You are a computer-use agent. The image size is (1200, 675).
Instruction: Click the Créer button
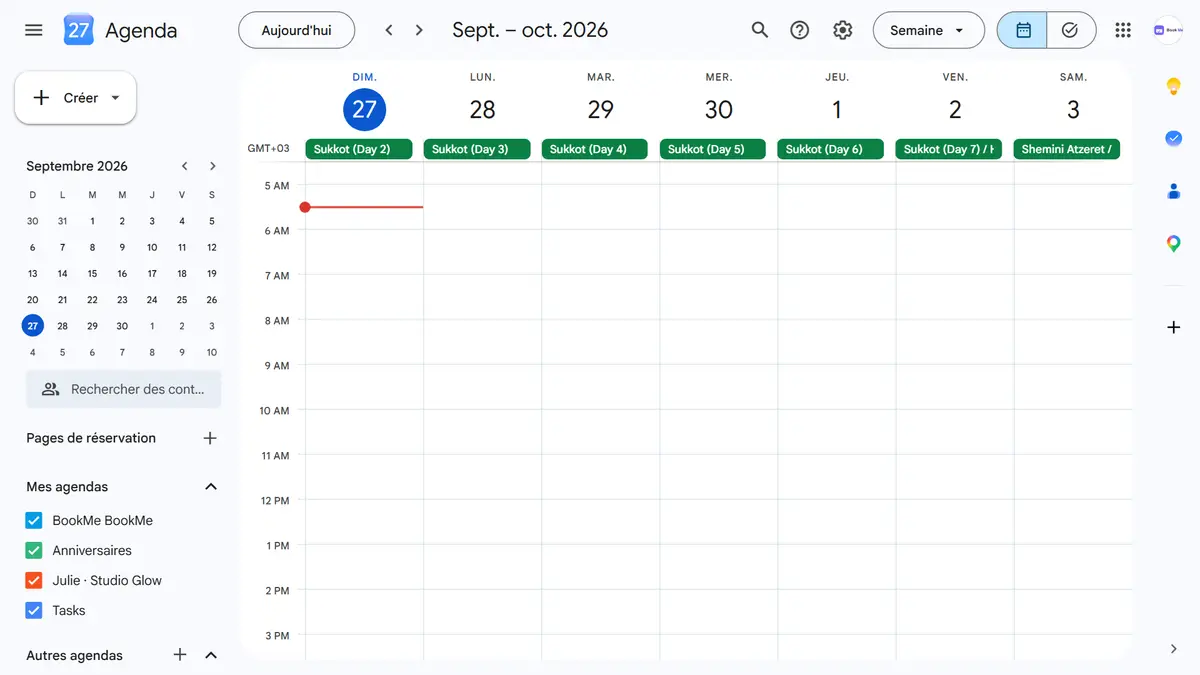75,98
